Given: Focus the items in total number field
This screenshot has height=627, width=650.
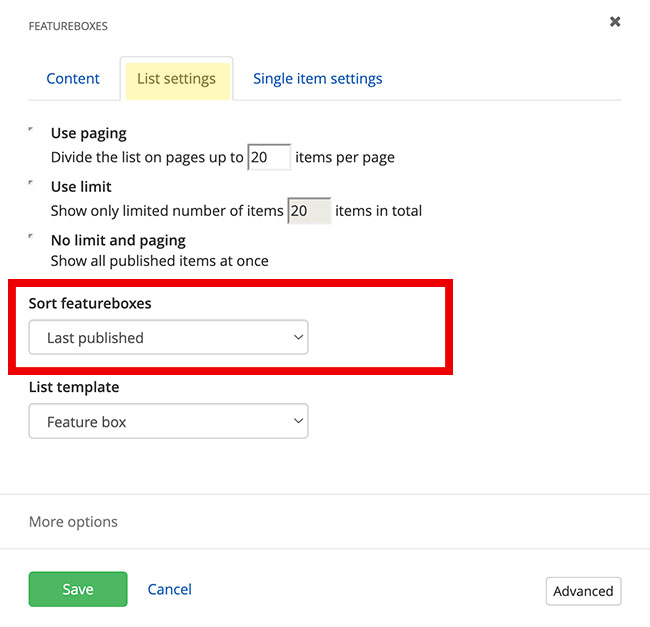Looking at the screenshot, I should click(x=309, y=211).
